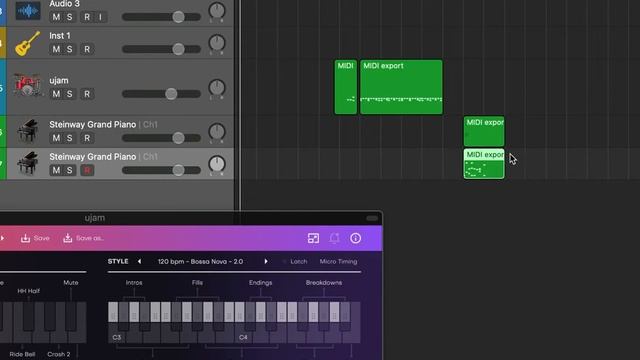Go to previous ujam style arrow
640x360 pixels.
point(139,261)
